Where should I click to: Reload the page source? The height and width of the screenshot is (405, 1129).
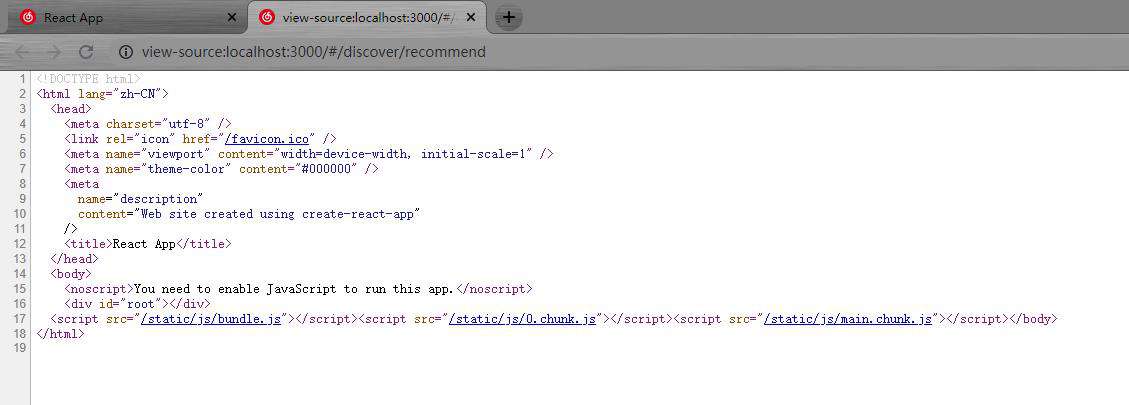tap(86, 52)
